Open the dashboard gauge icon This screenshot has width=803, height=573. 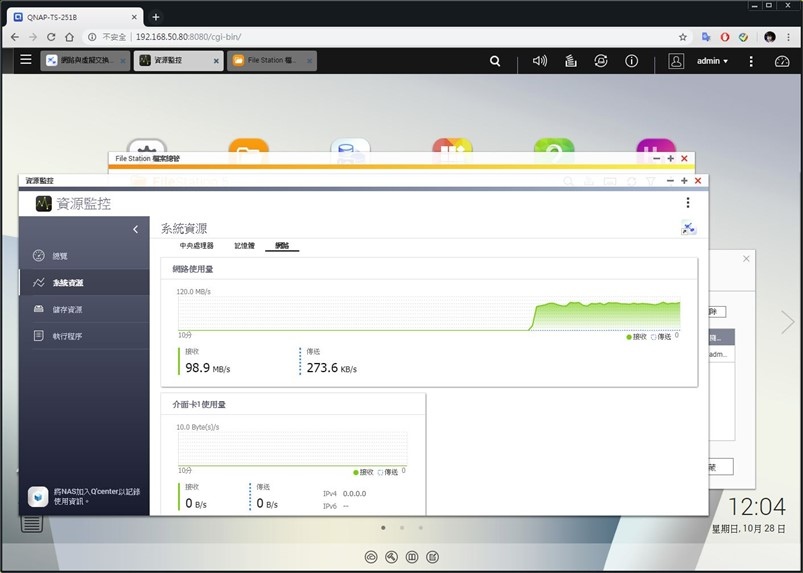781,61
